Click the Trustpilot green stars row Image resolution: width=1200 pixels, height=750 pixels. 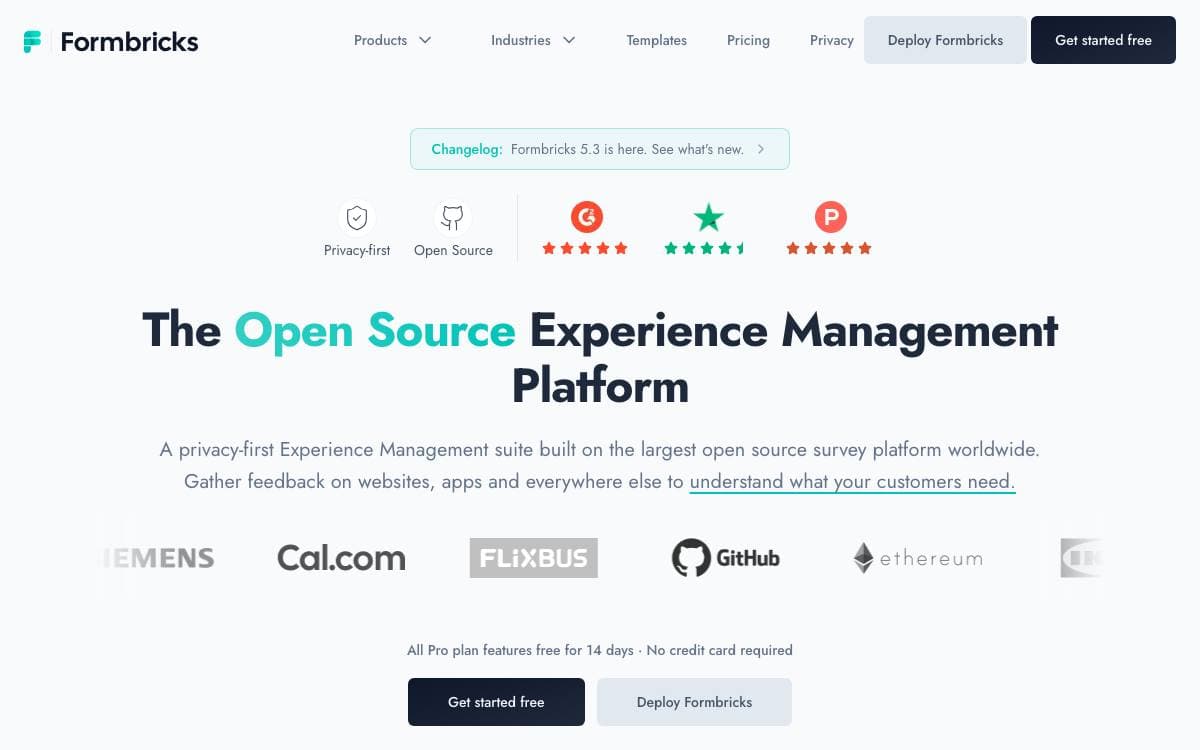pos(705,249)
